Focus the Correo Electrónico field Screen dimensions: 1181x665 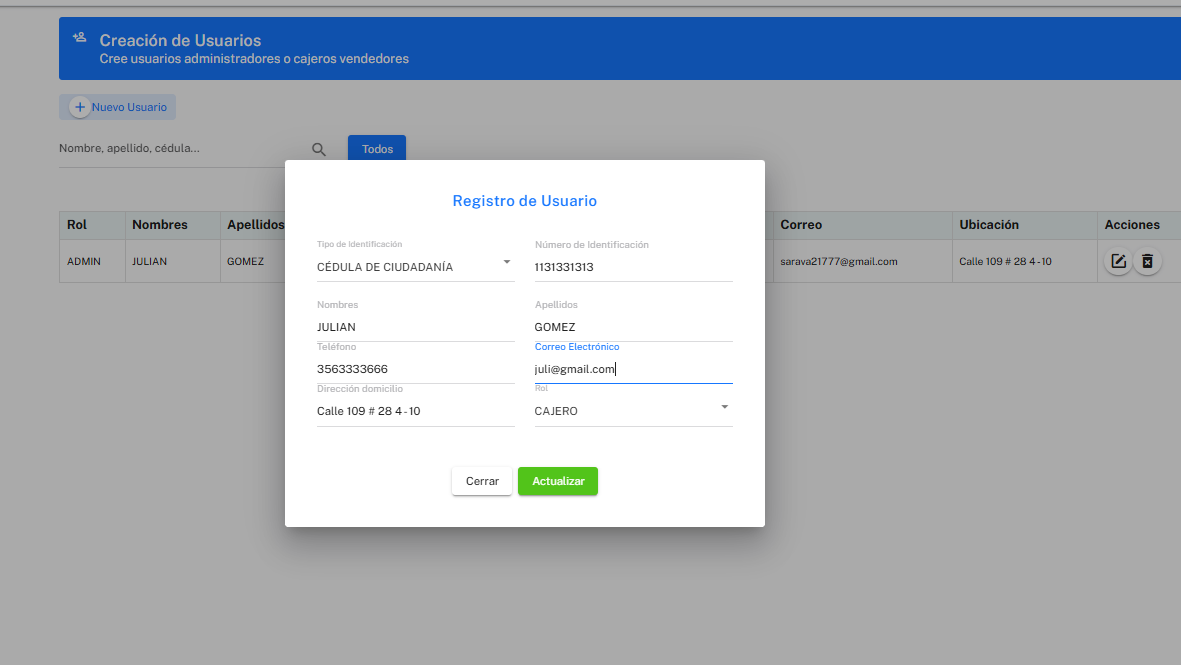point(633,370)
